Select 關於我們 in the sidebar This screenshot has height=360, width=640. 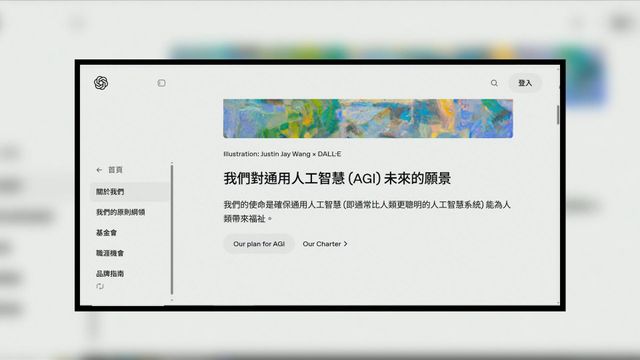(x=129, y=191)
